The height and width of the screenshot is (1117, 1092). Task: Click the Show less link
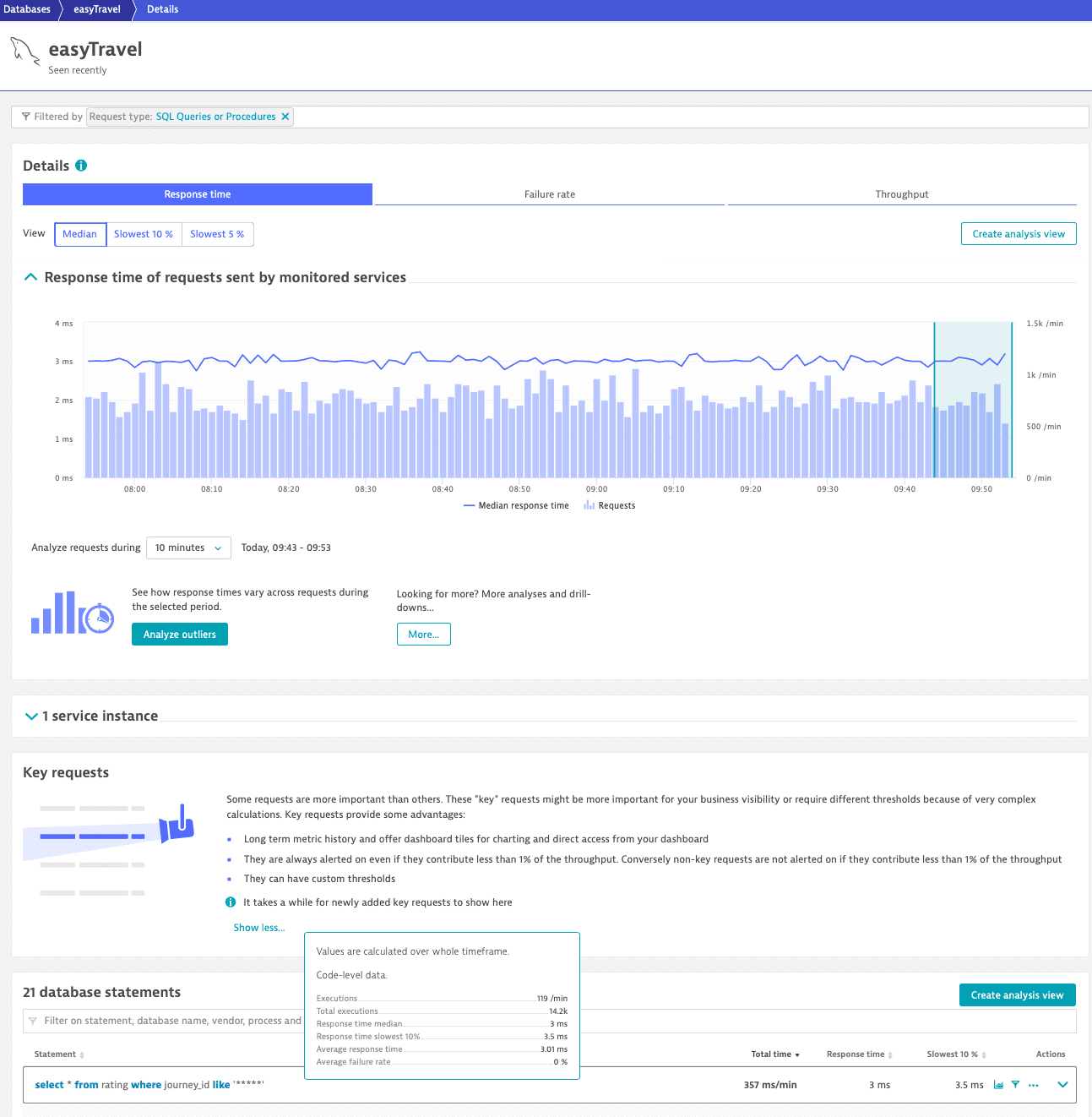(258, 928)
